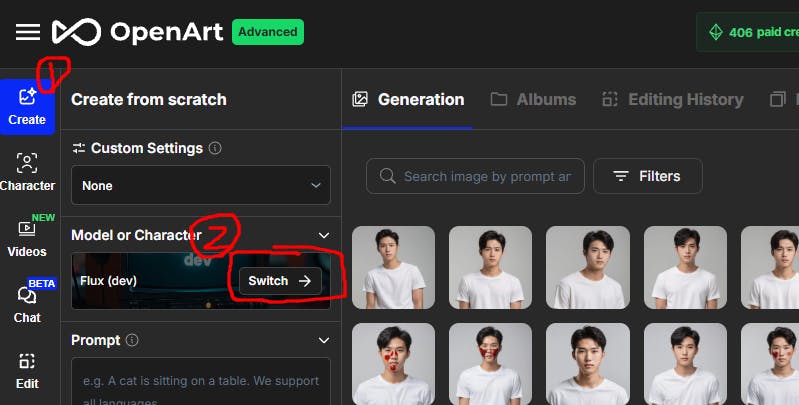Click the Switch model button
The width and height of the screenshot is (799, 405).
(x=280, y=281)
